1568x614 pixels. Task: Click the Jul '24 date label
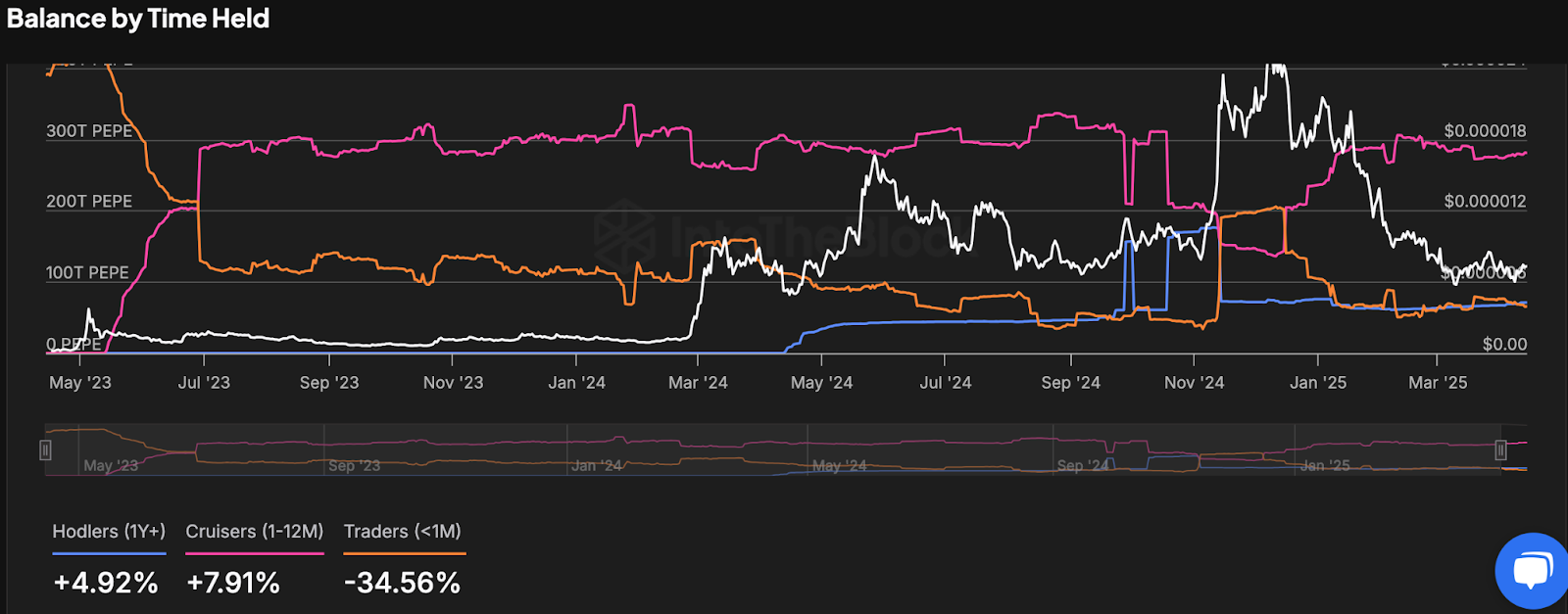[946, 383]
